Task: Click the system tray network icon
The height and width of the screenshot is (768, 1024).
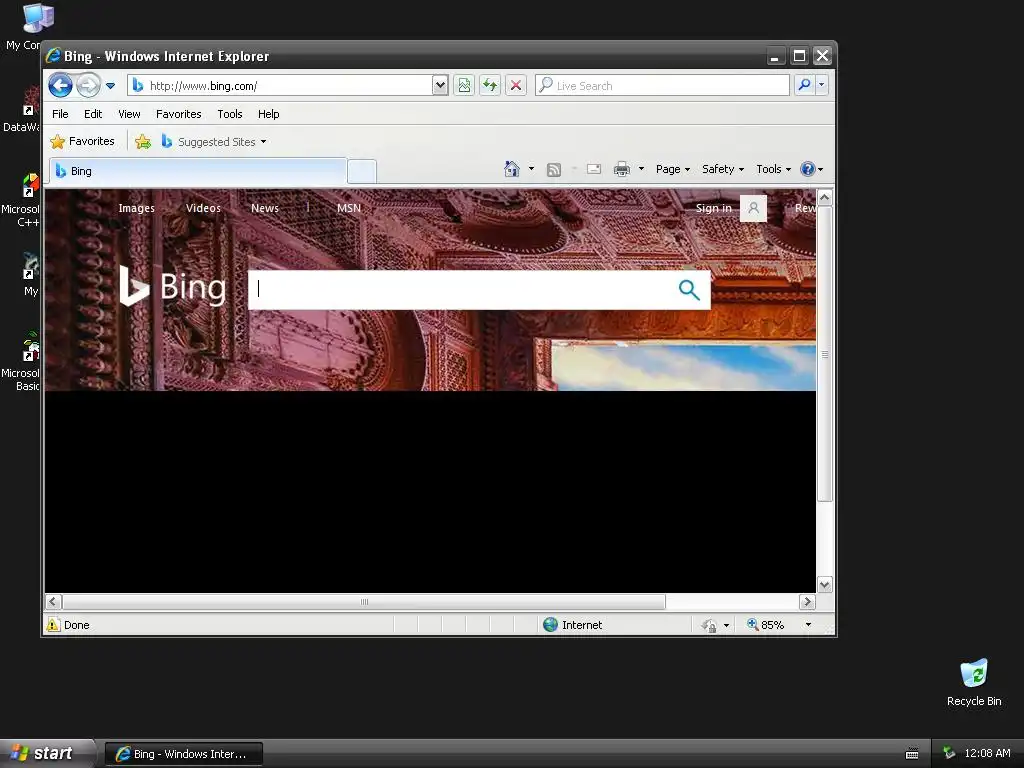Action: 949,754
